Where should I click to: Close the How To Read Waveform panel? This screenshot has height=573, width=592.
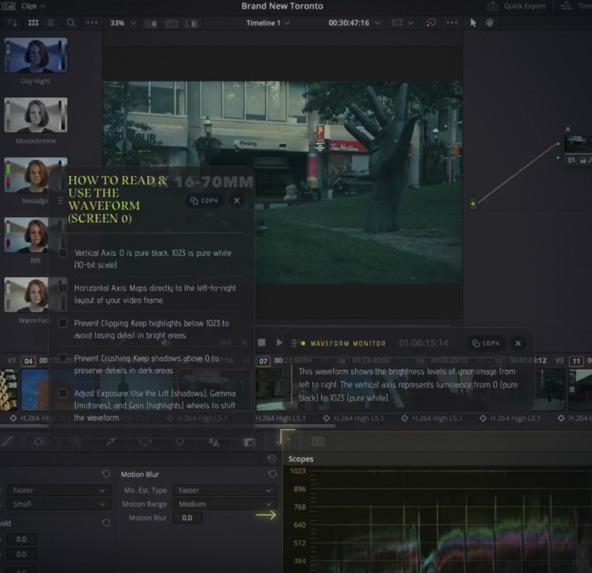(237, 200)
